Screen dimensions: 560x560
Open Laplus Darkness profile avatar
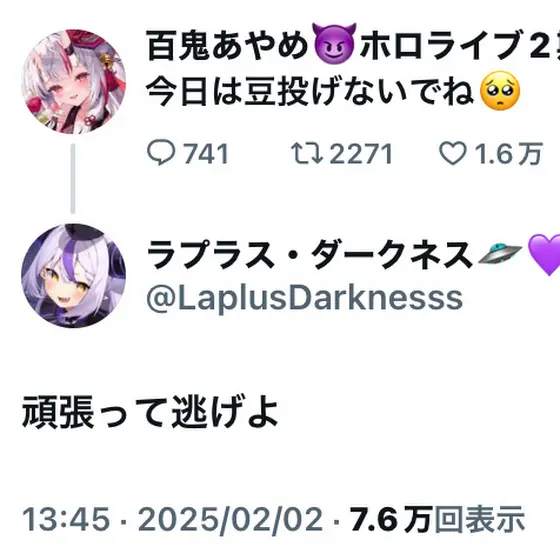[74, 276]
